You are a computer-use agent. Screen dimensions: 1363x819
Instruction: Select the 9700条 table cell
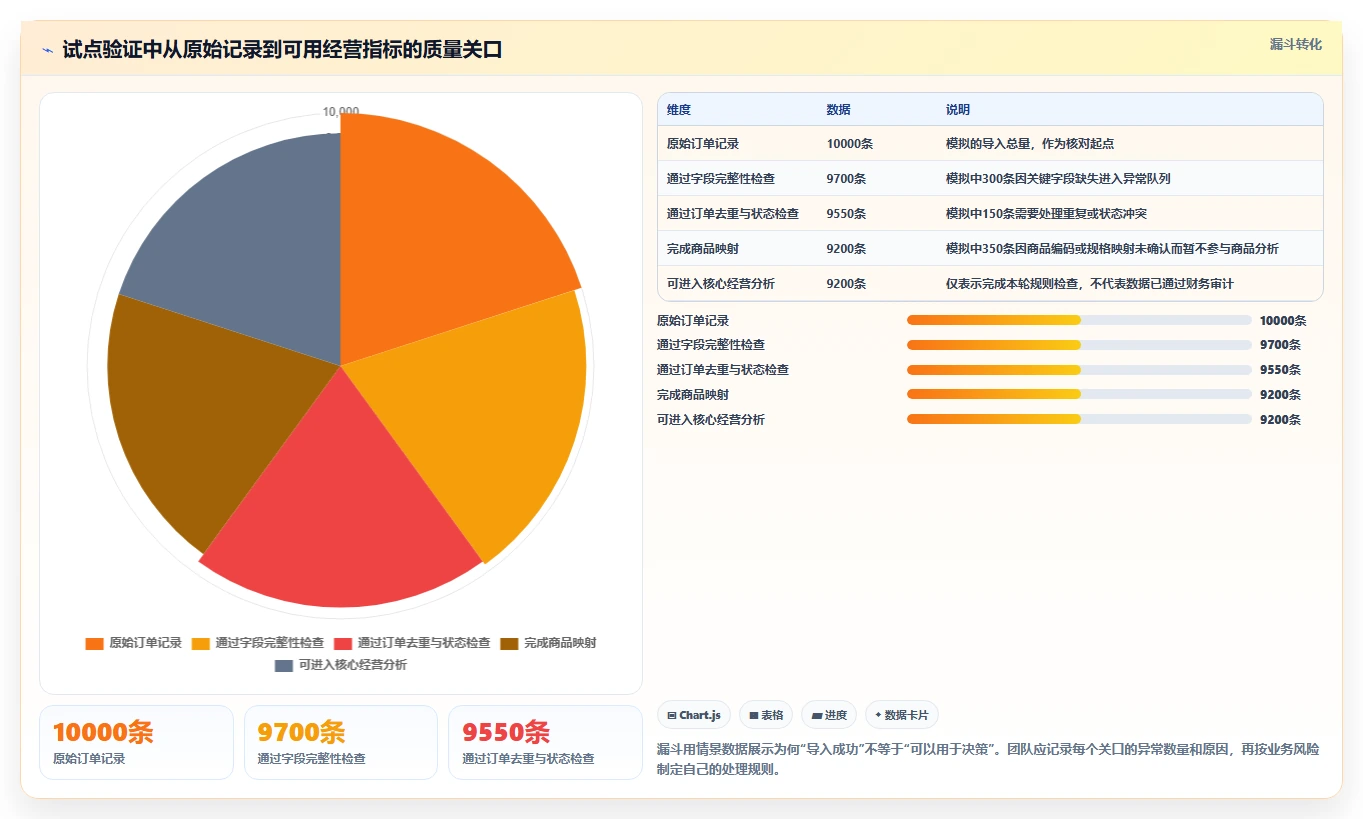847,179
